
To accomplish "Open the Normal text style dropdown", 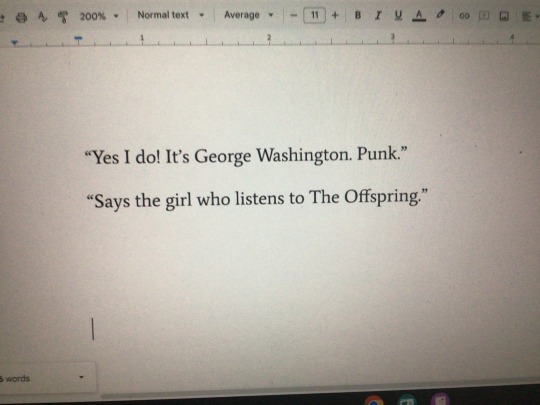I will coord(170,15).
